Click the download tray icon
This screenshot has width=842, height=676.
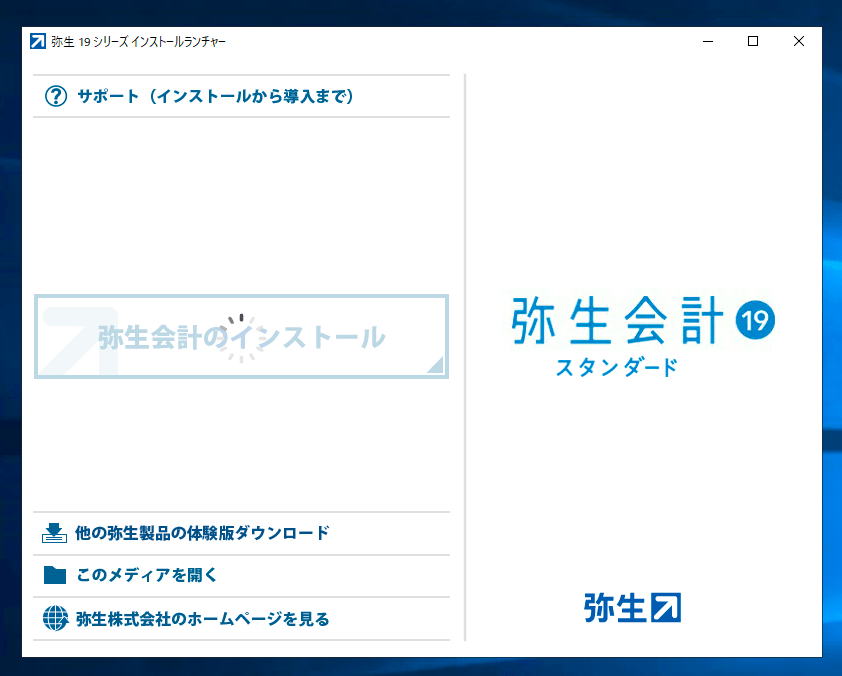click(x=55, y=533)
